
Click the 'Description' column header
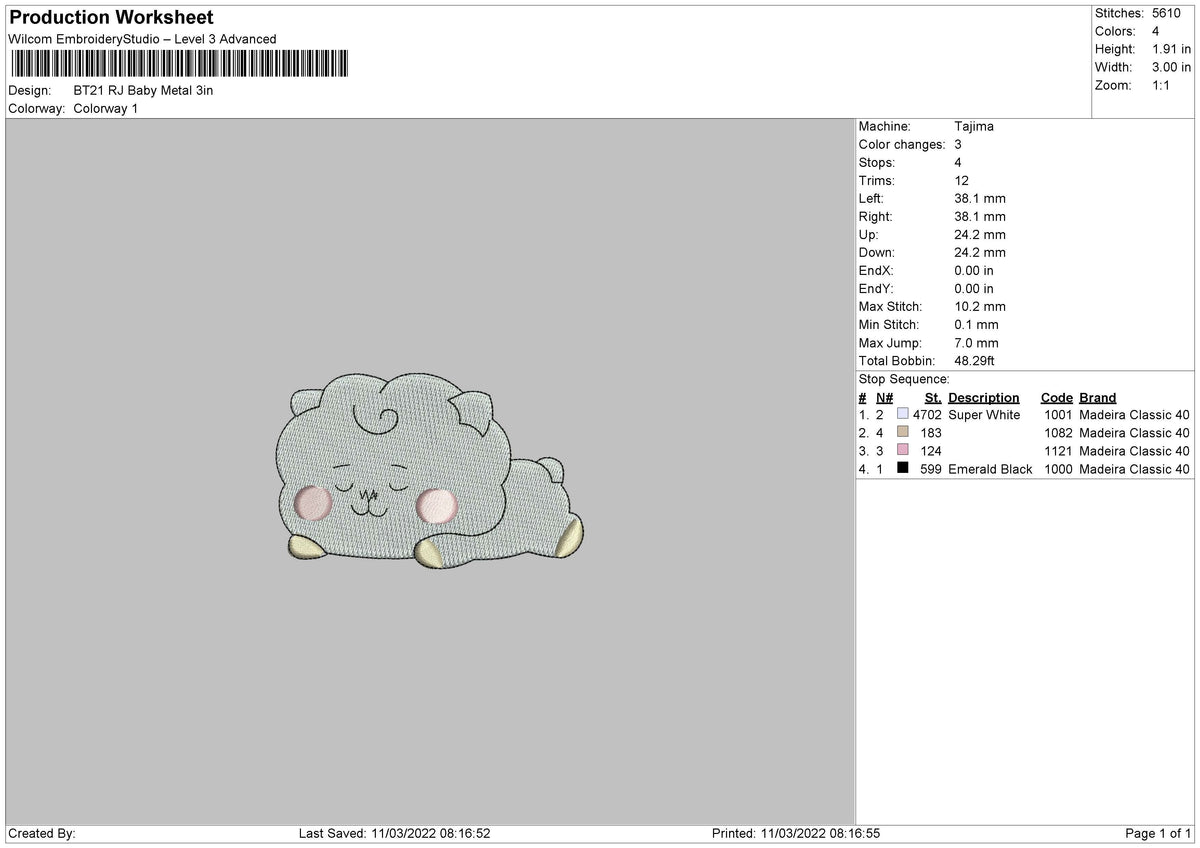[984, 397]
